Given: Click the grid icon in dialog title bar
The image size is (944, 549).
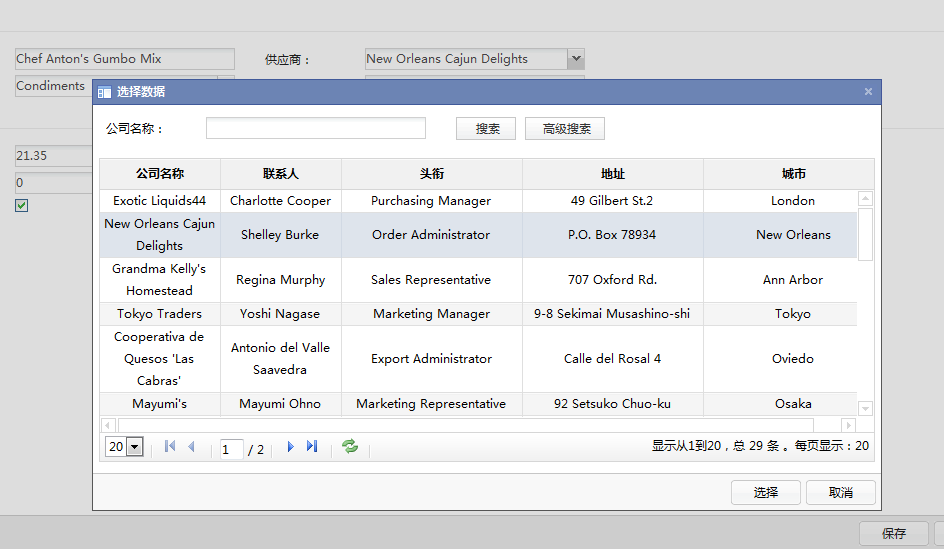Looking at the screenshot, I should [104, 92].
